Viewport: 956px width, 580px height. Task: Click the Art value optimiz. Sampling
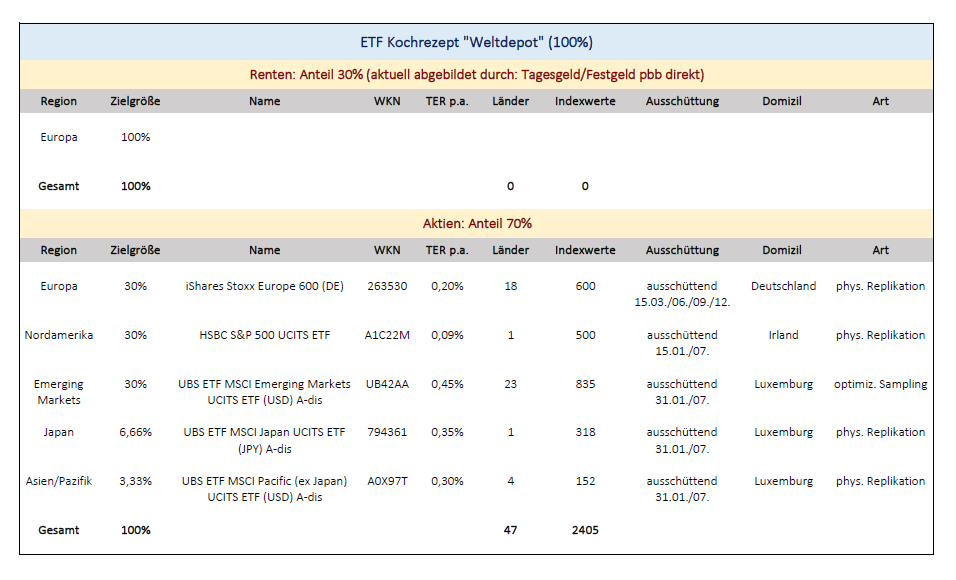pos(880,384)
